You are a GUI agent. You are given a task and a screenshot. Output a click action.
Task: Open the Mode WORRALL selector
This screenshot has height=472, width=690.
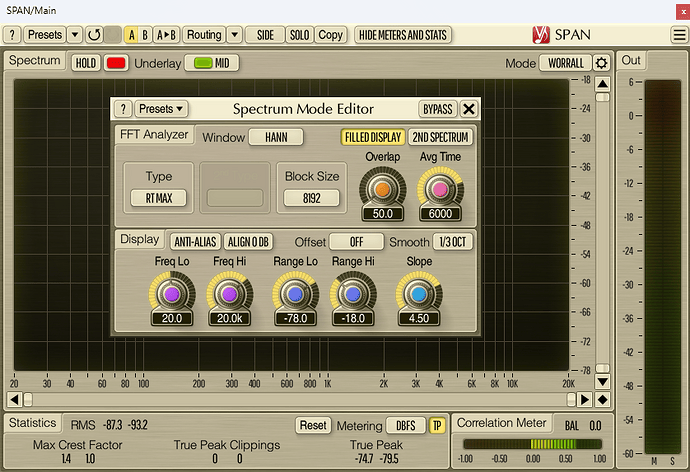point(565,63)
